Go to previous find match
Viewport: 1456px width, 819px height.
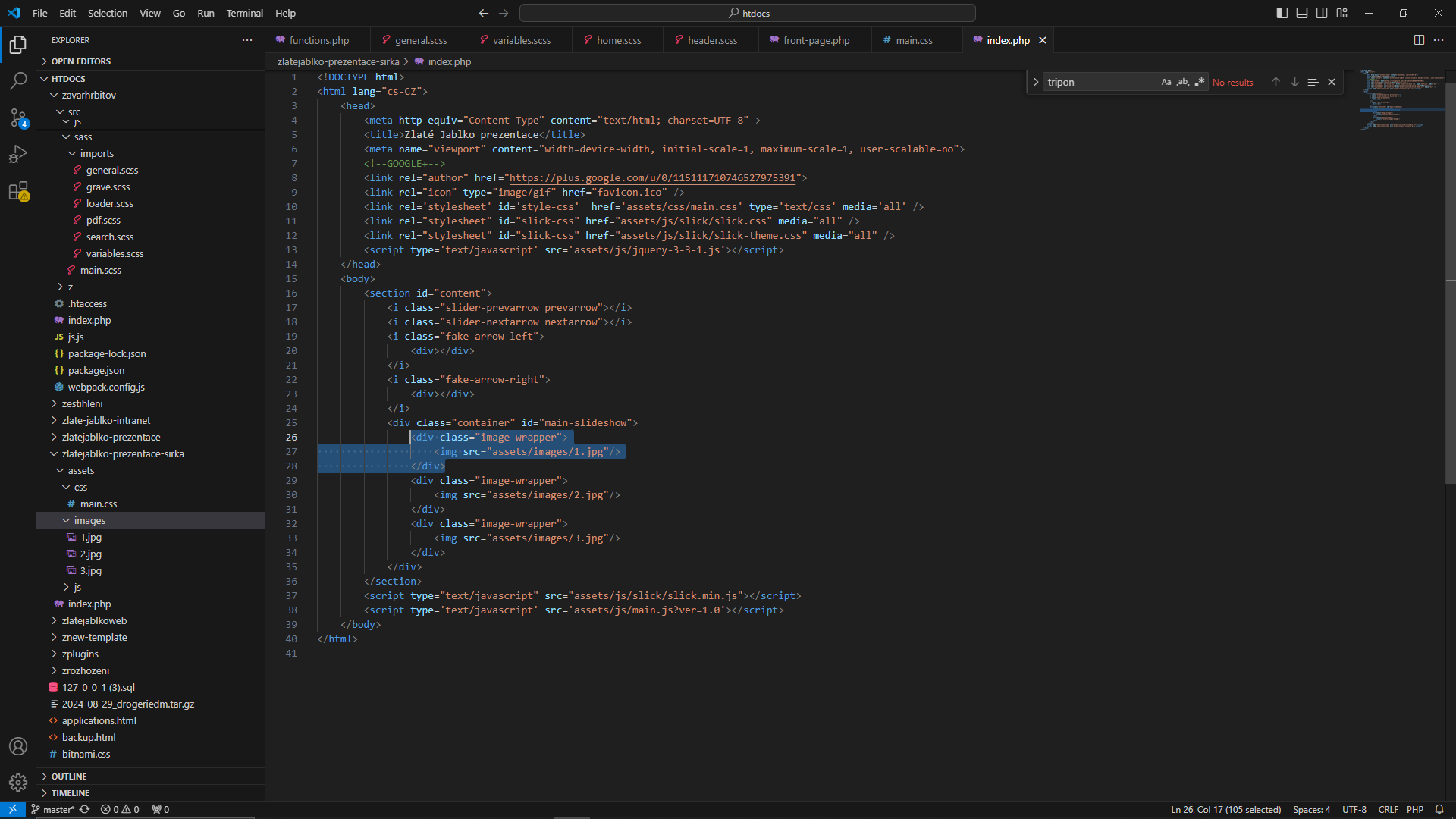click(1276, 82)
